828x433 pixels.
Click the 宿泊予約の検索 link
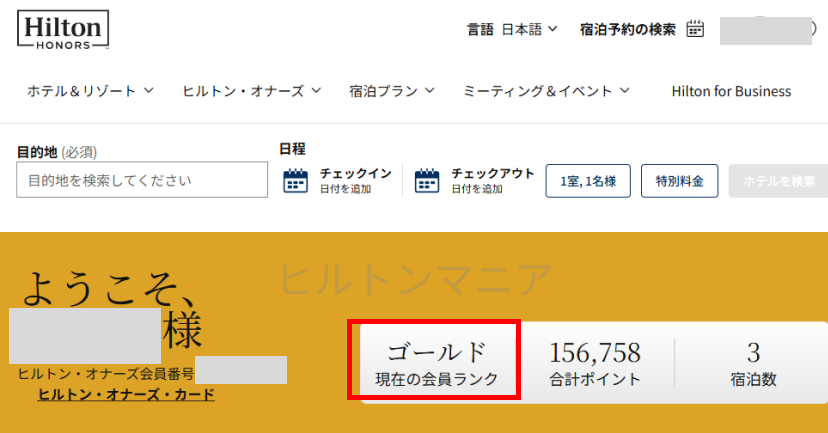[x=628, y=29]
